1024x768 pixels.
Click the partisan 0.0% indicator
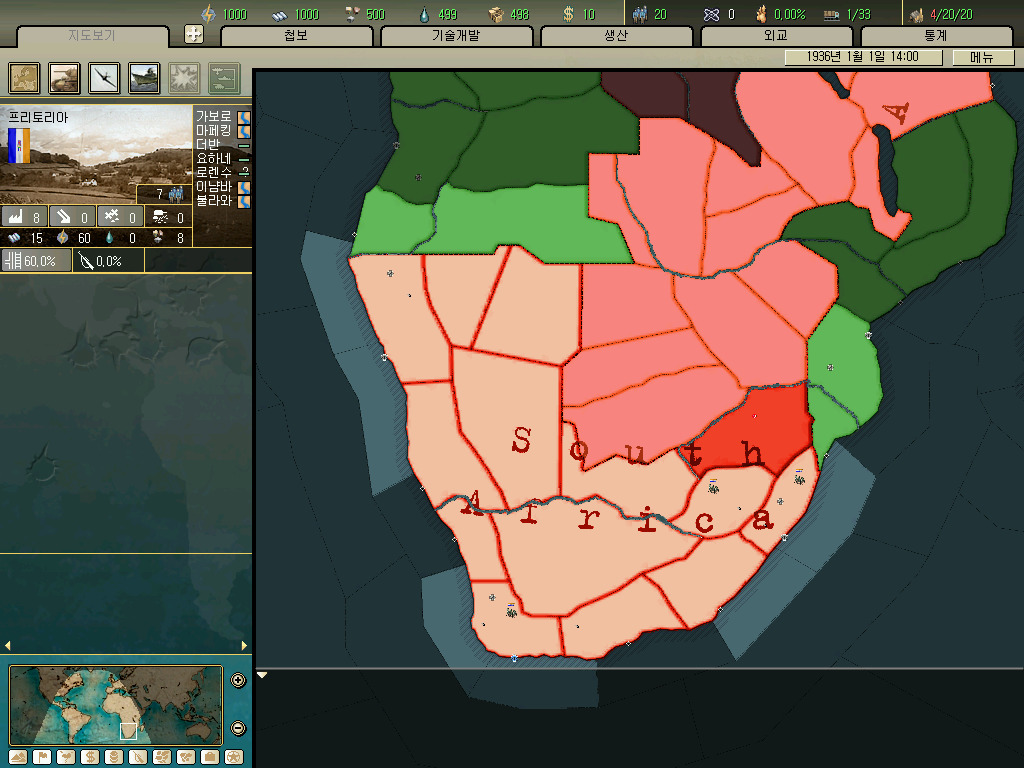[x=108, y=261]
